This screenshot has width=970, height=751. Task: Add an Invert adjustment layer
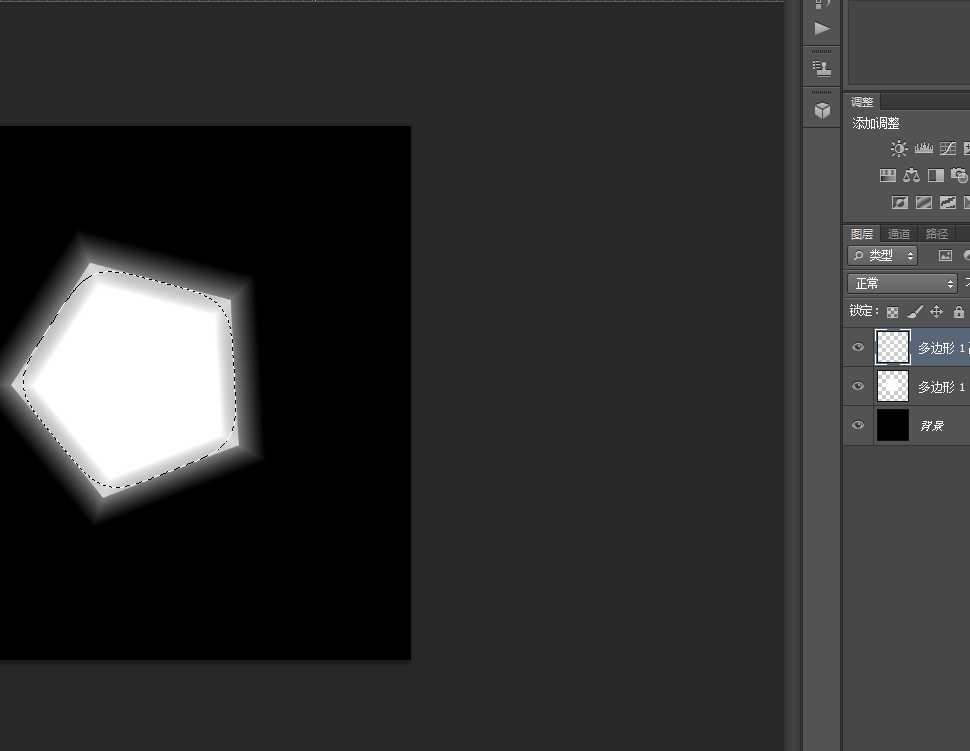coord(899,203)
